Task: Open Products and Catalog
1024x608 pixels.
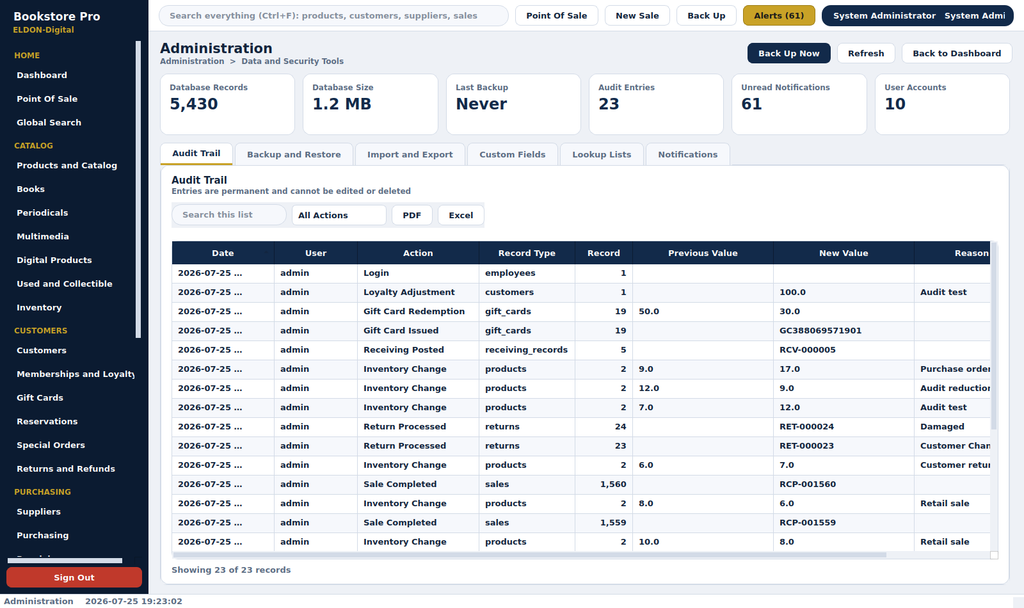Action: (x=69, y=165)
